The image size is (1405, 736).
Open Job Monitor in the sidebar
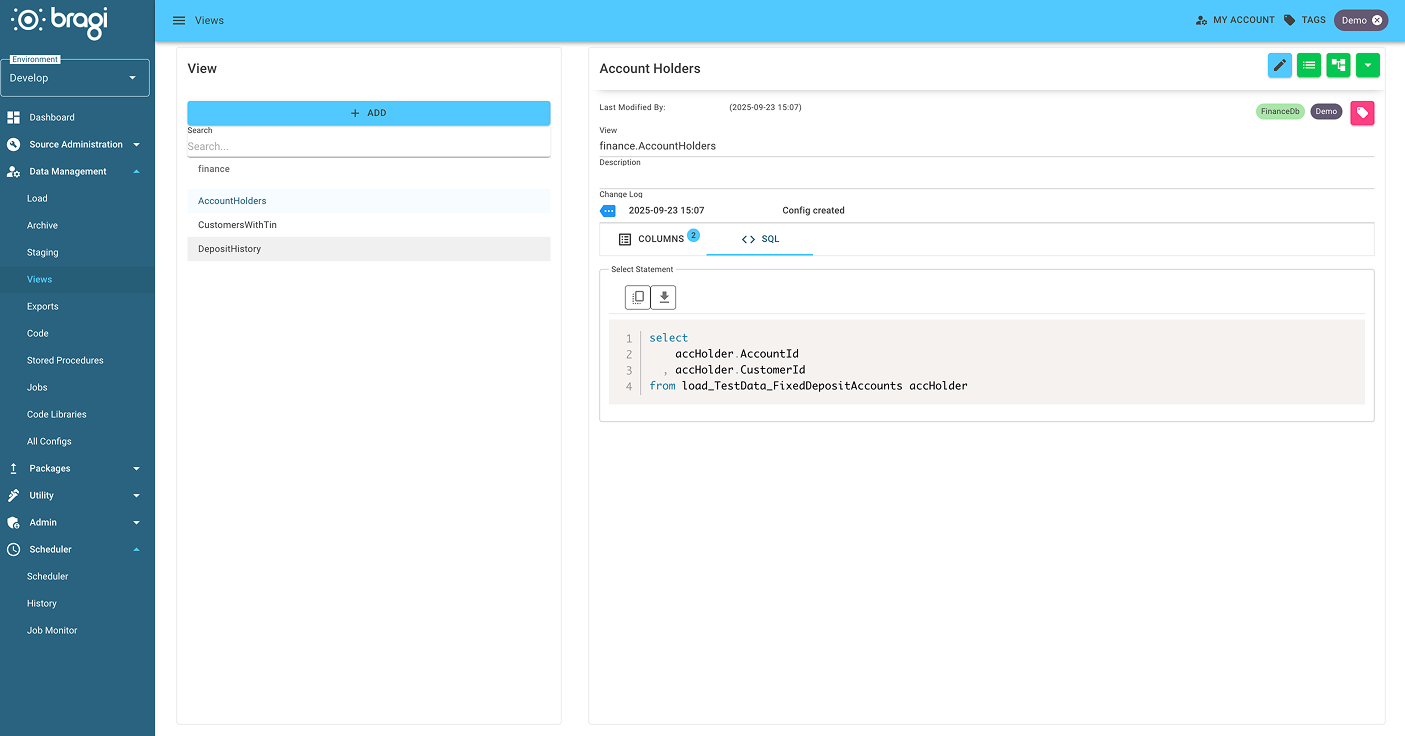[52, 631]
